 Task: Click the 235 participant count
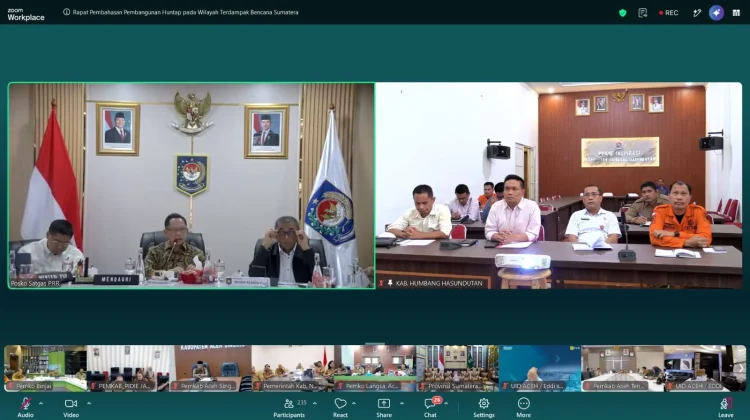tap(302, 403)
